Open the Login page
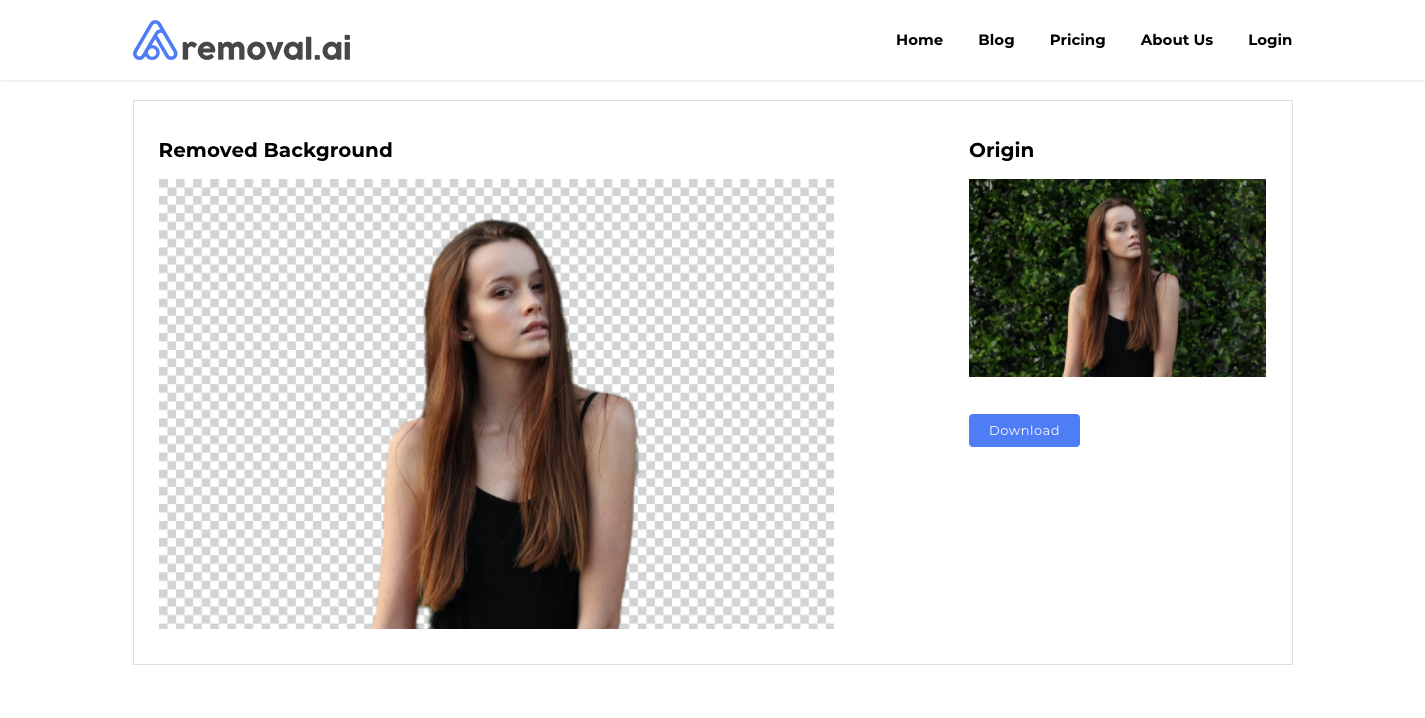This screenshot has width=1425, height=718. pyautogui.click(x=1270, y=40)
